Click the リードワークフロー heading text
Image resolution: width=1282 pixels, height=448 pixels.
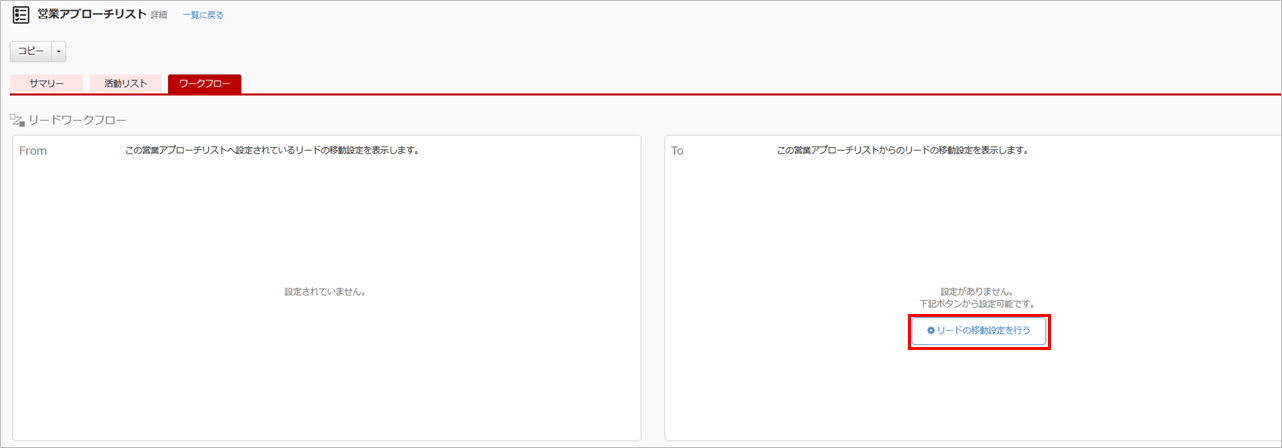click(77, 120)
